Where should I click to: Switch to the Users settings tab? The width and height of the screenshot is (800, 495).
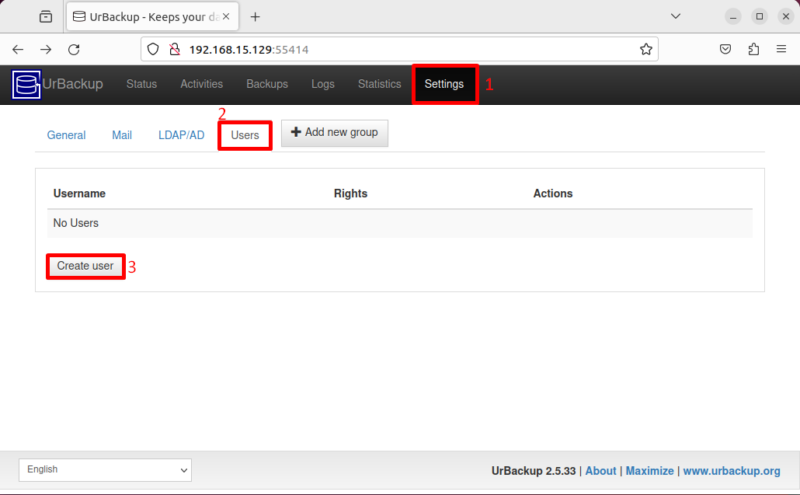click(x=245, y=135)
